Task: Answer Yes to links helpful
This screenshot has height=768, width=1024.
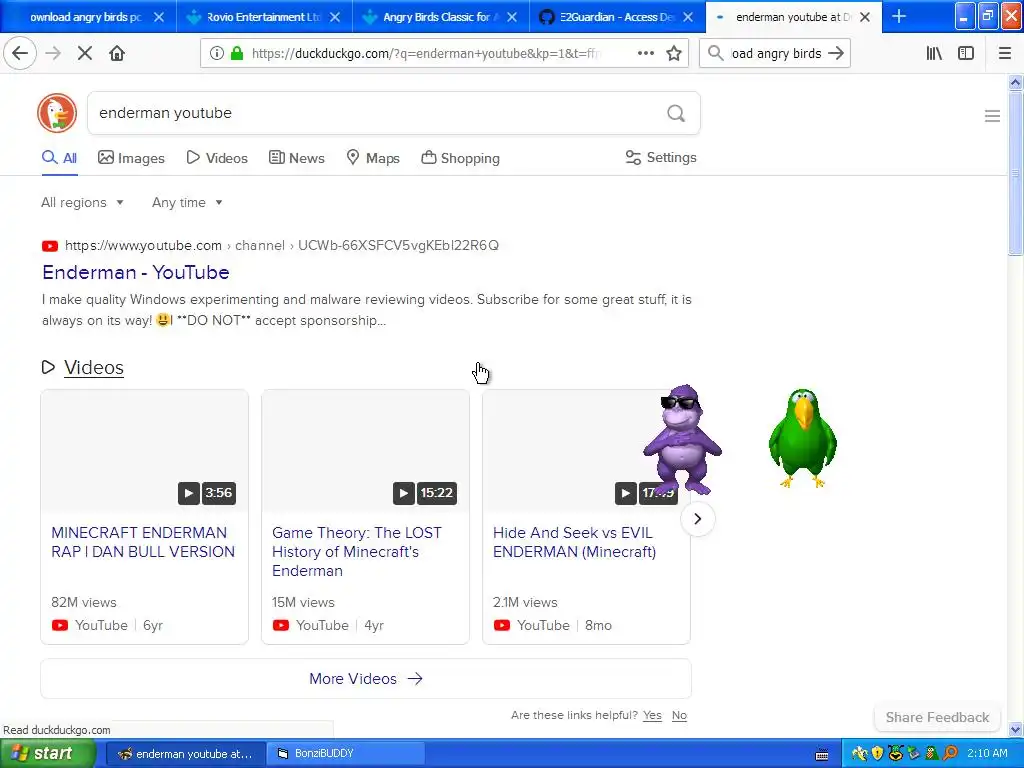Action: [652, 715]
